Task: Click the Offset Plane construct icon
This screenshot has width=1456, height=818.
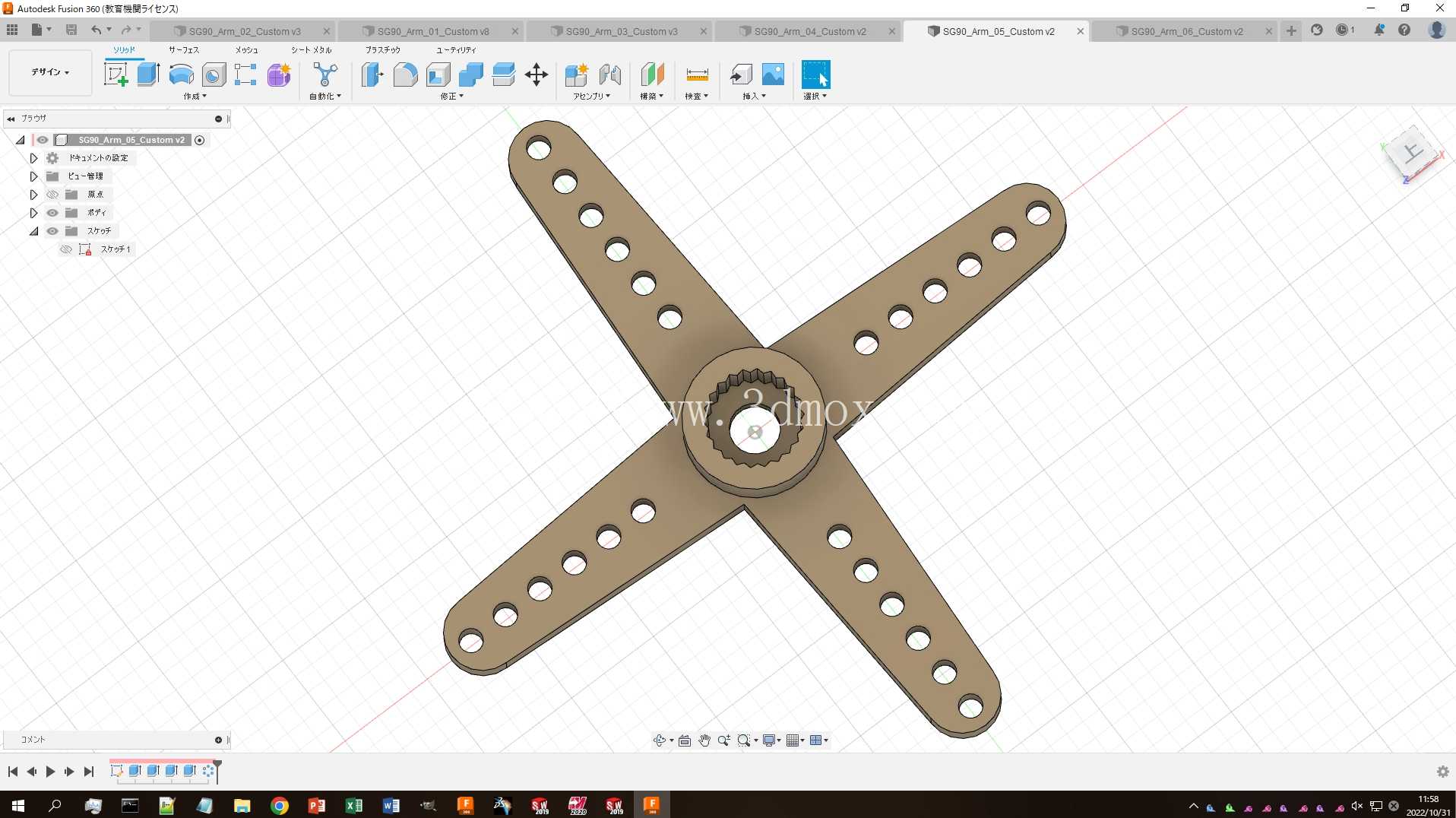Action: tap(652, 75)
